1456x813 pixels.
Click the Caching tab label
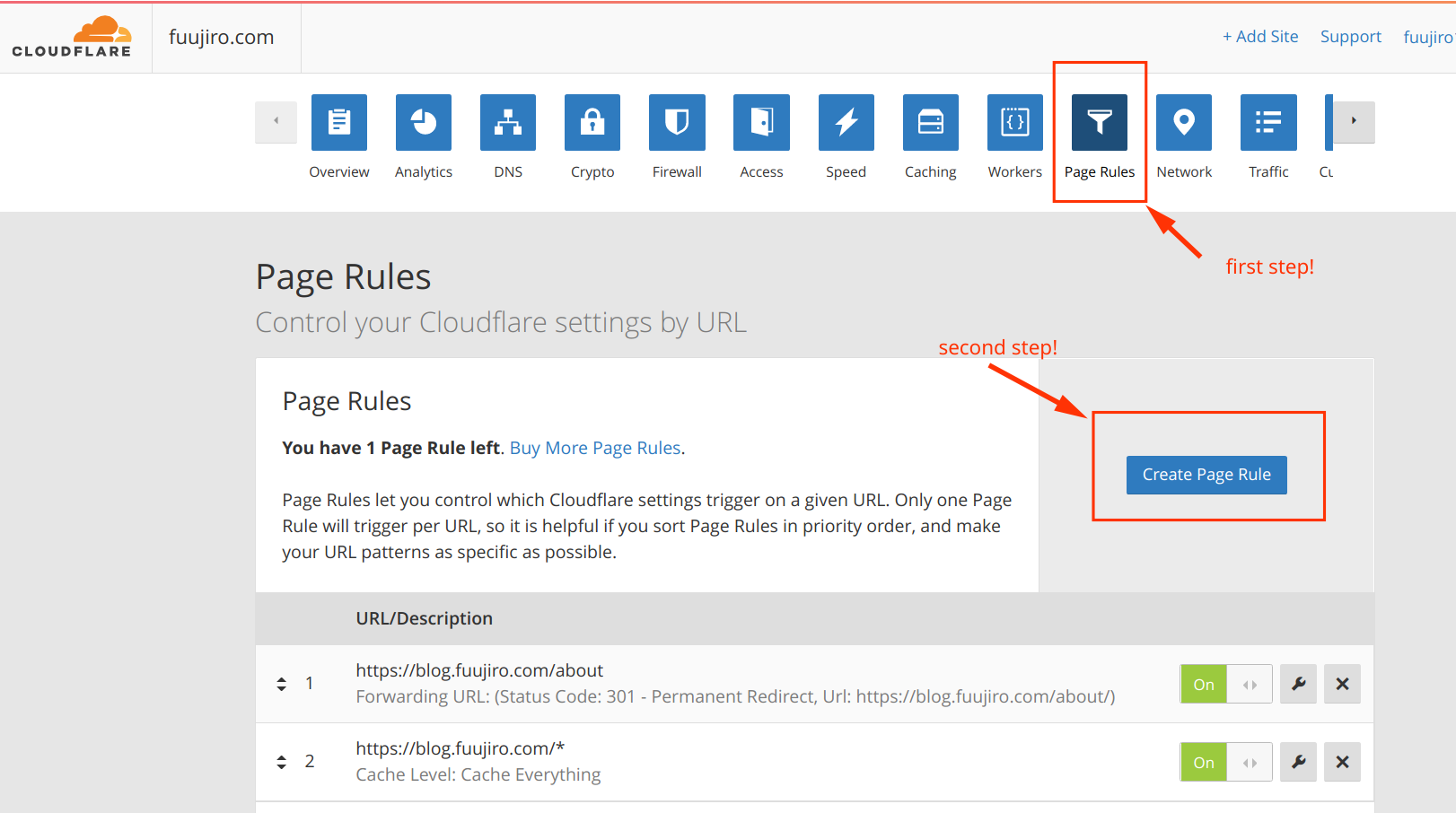[x=931, y=171]
